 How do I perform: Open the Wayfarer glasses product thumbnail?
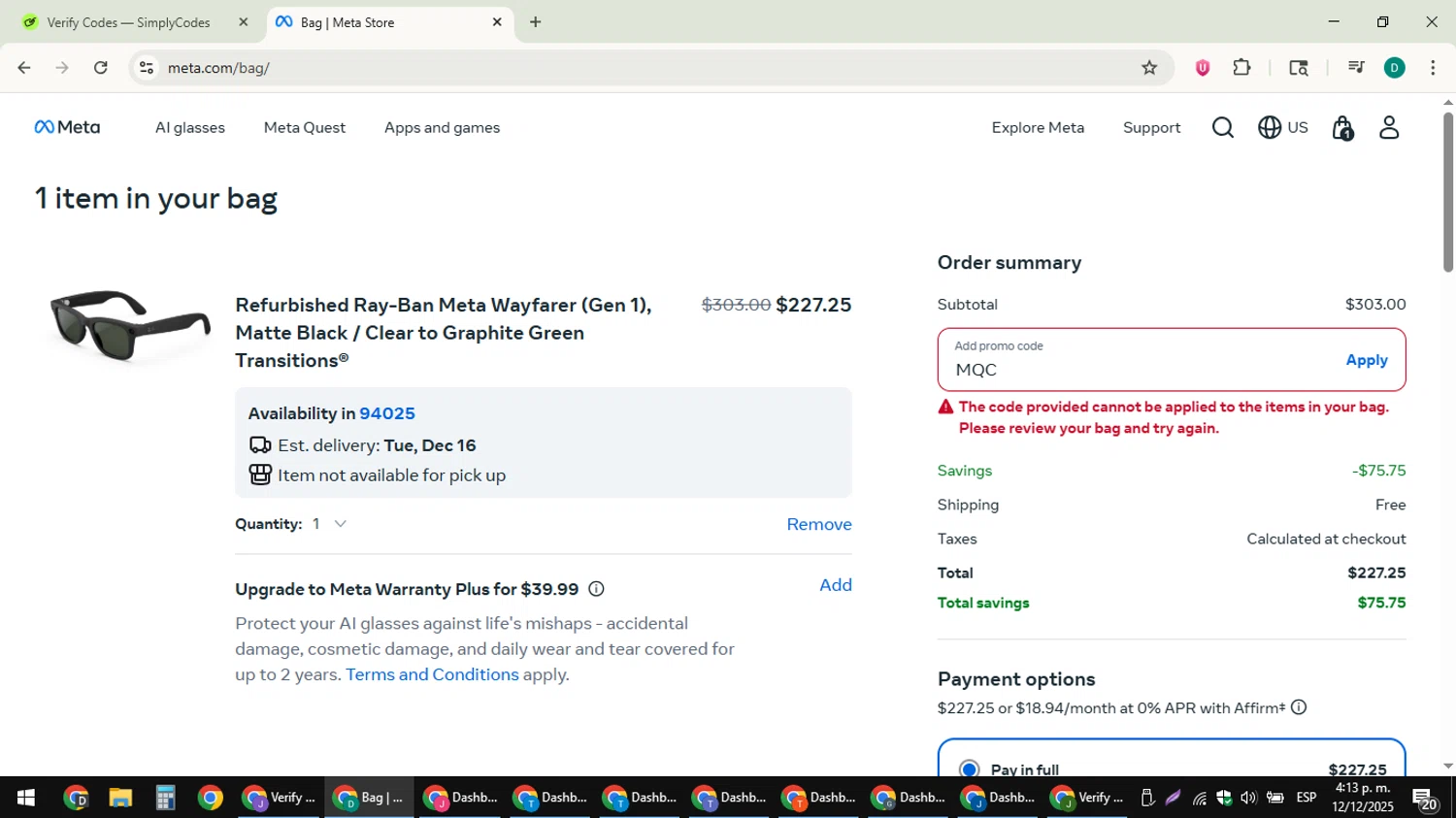[129, 326]
